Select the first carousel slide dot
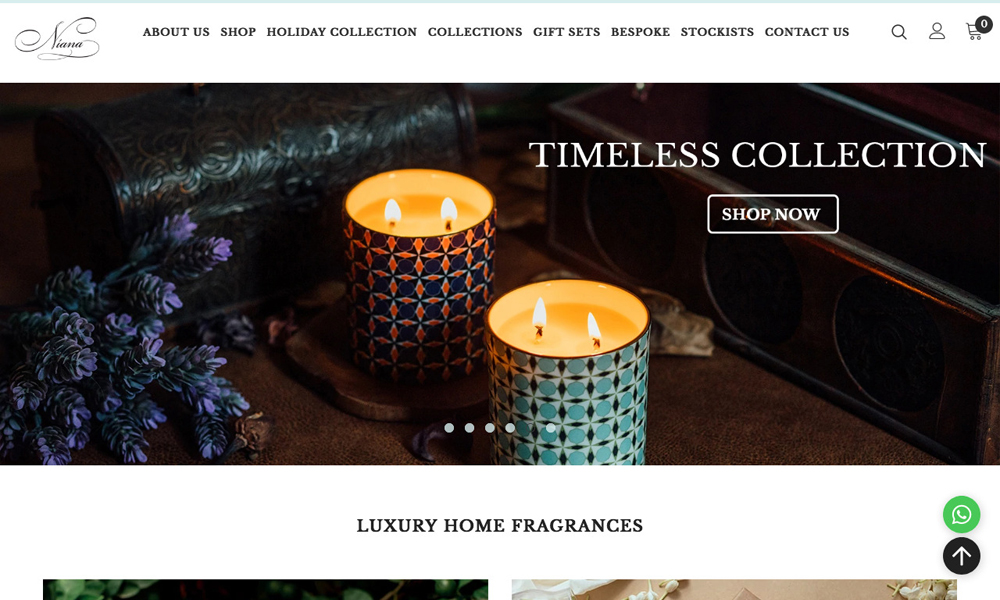 click(449, 428)
